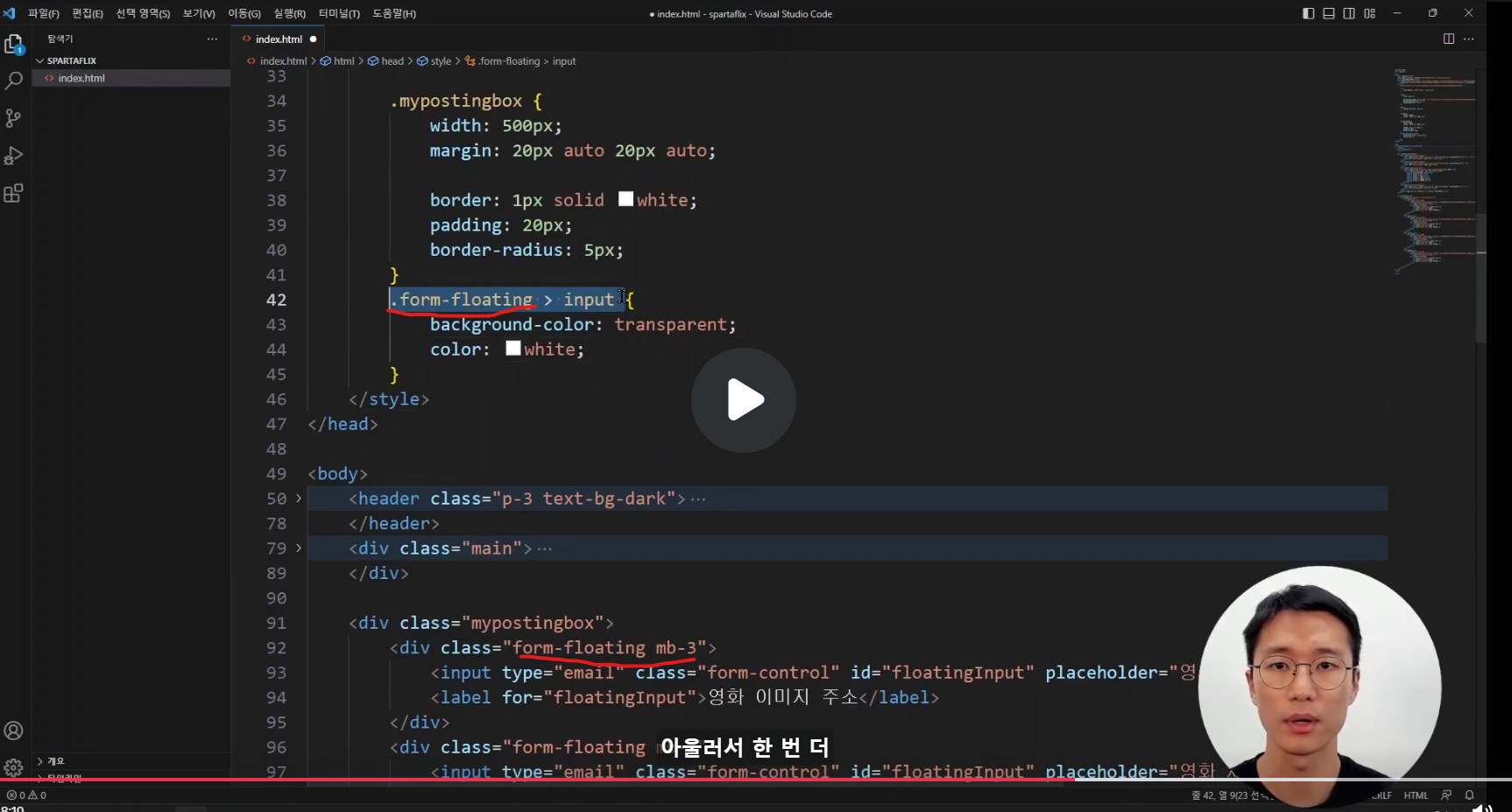The width and height of the screenshot is (1512, 812).
Task: Click '</style>' tag on line 46
Action: pos(389,399)
